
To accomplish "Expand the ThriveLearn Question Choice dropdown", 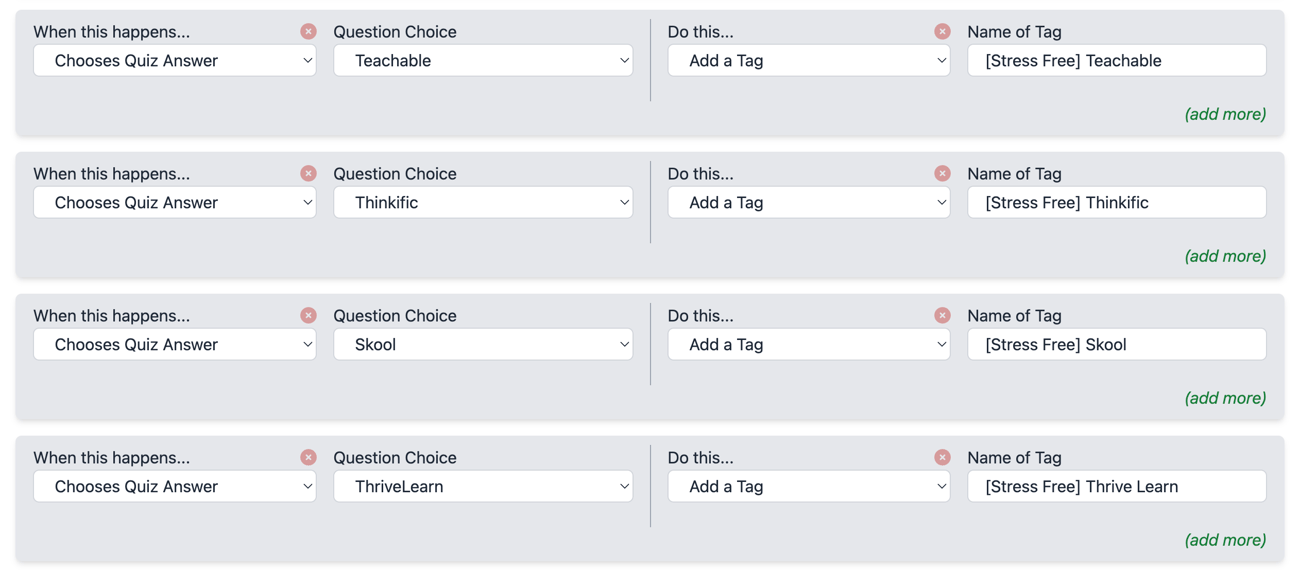I will click(x=483, y=487).
